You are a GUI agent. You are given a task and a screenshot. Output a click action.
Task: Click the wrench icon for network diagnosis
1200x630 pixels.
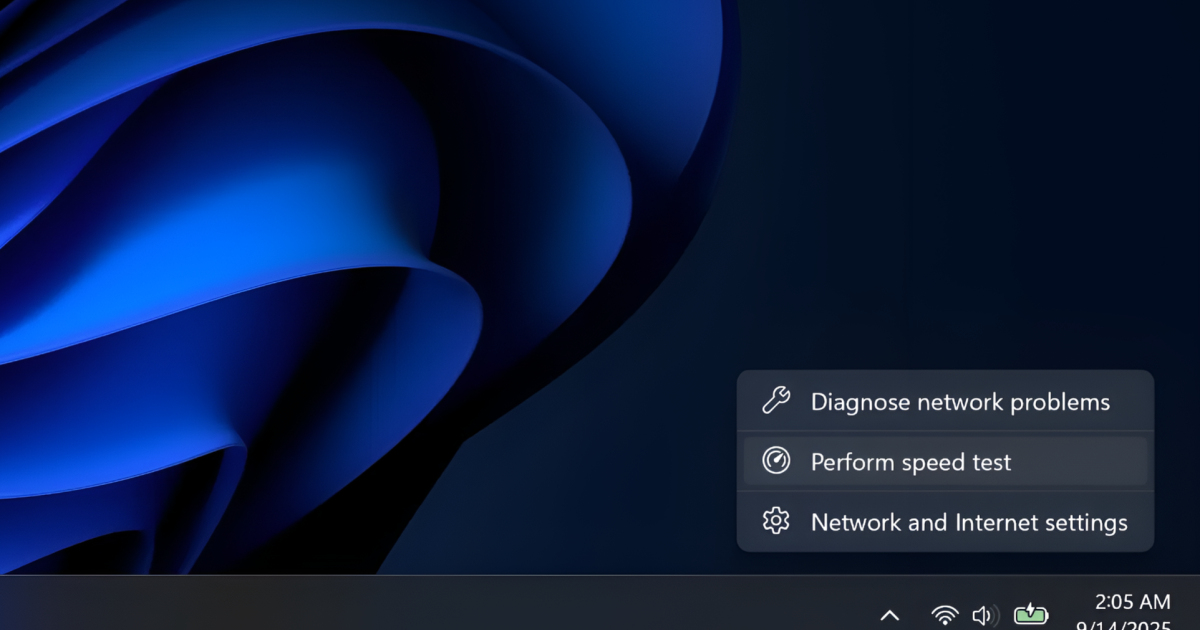pyautogui.click(x=776, y=401)
